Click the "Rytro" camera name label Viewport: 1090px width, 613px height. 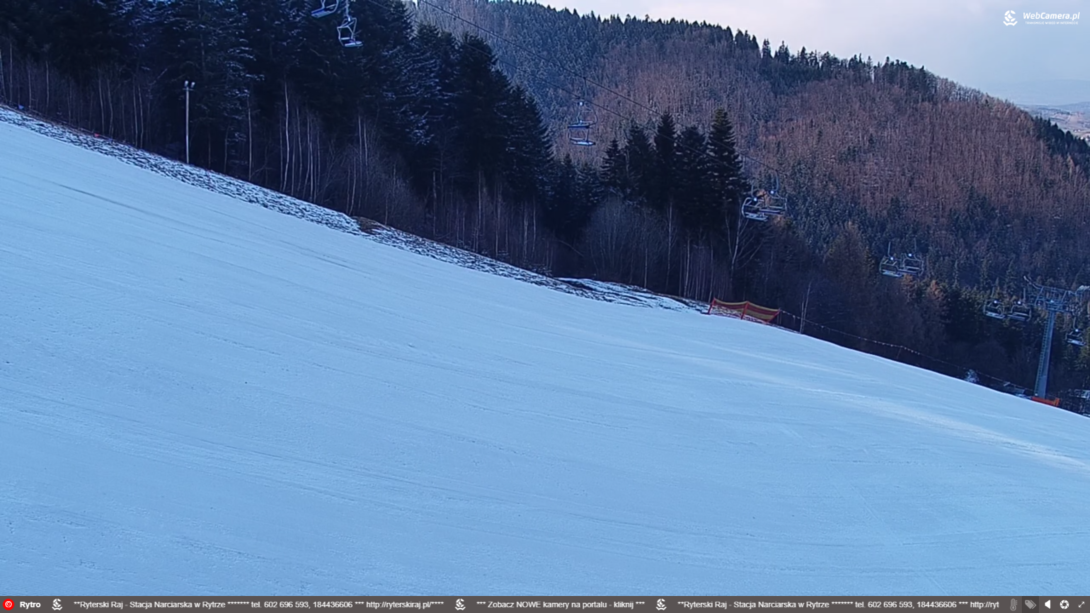(x=30, y=605)
